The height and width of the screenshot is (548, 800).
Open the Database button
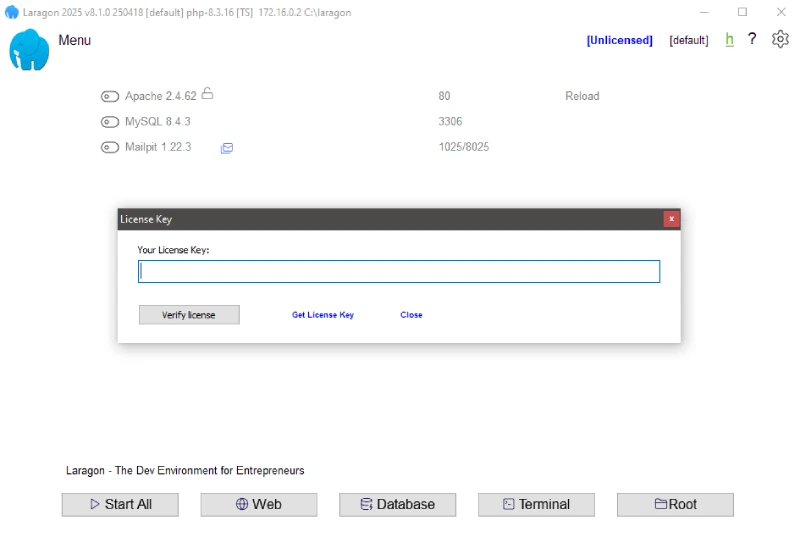tap(397, 505)
